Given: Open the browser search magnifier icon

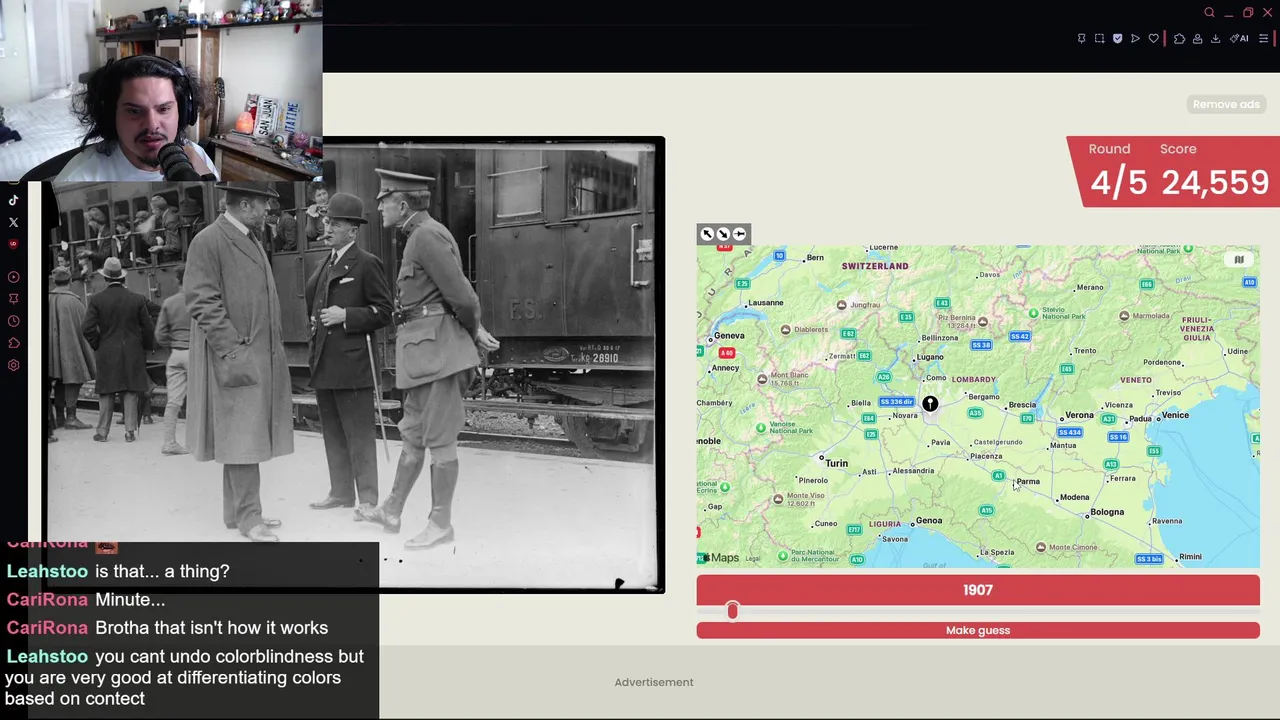Looking at the screenshot, I should point(1209,13).
